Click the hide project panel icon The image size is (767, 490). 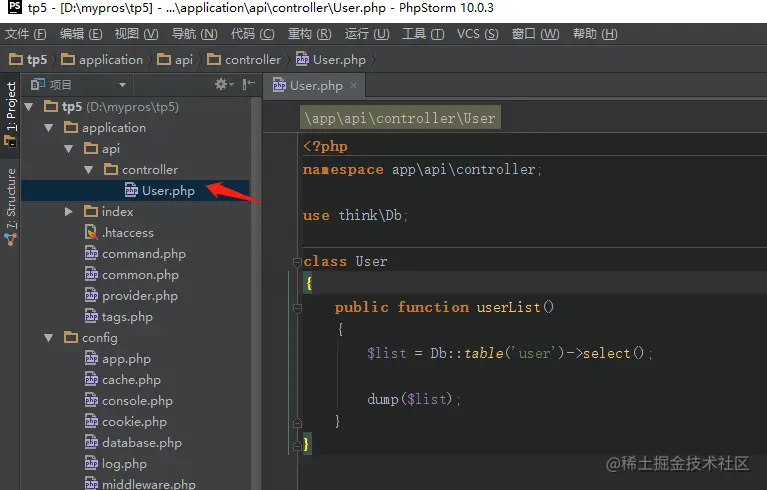click(x=248, y=85)
